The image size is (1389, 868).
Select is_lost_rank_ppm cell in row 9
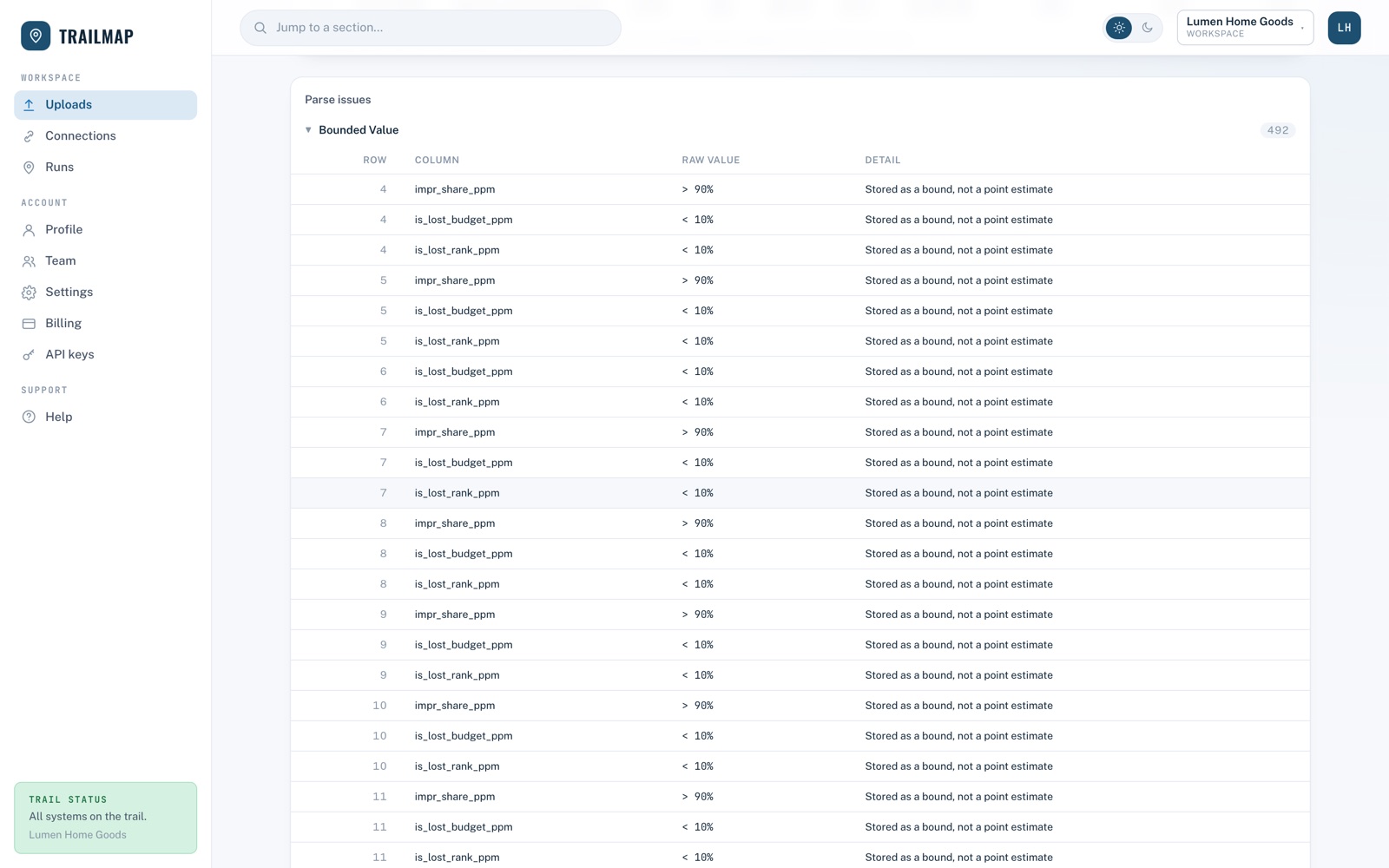(458, 675)
